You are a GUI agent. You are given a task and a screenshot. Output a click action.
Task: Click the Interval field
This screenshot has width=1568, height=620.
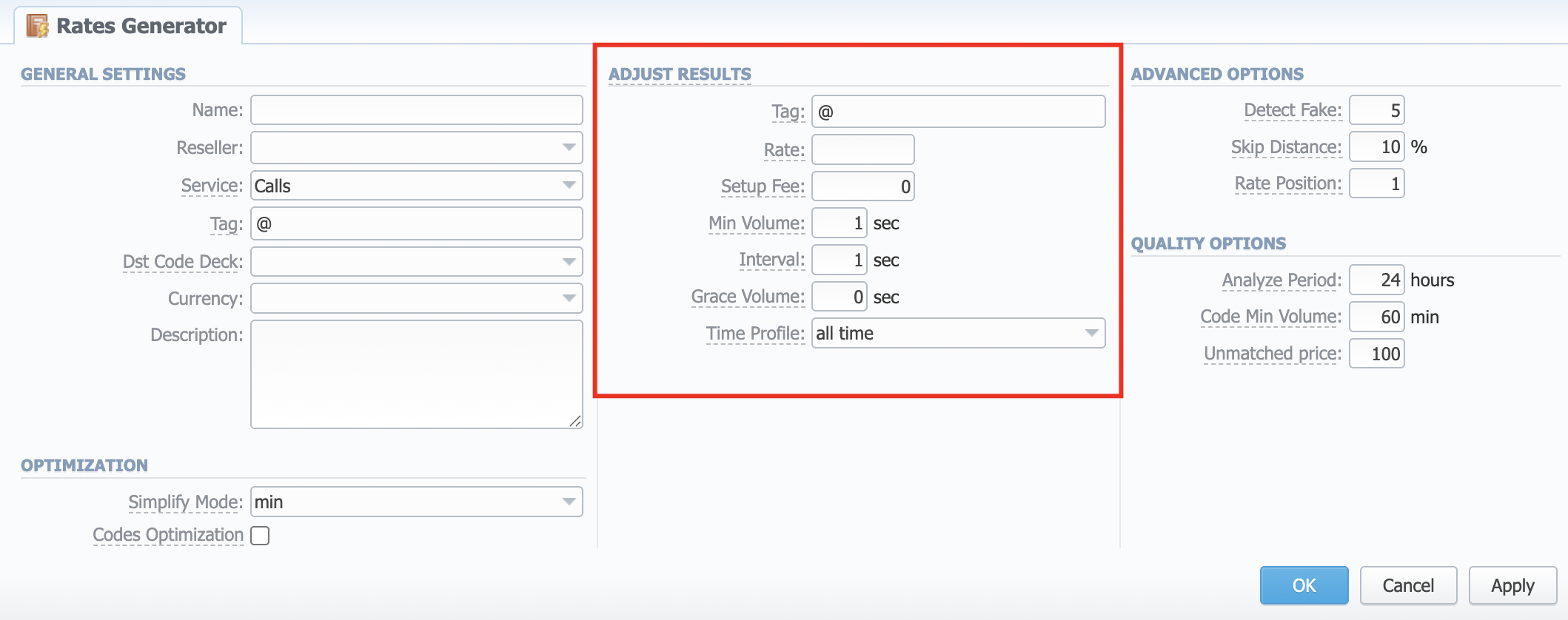[840, 260]
